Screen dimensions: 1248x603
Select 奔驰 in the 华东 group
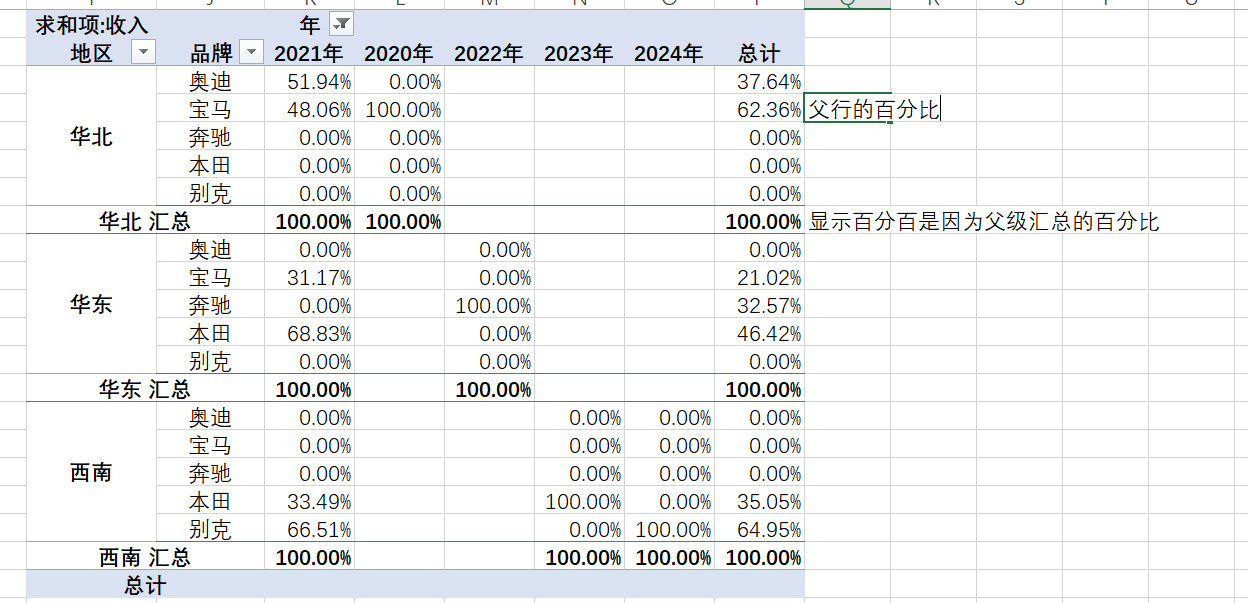pos(210,305)
